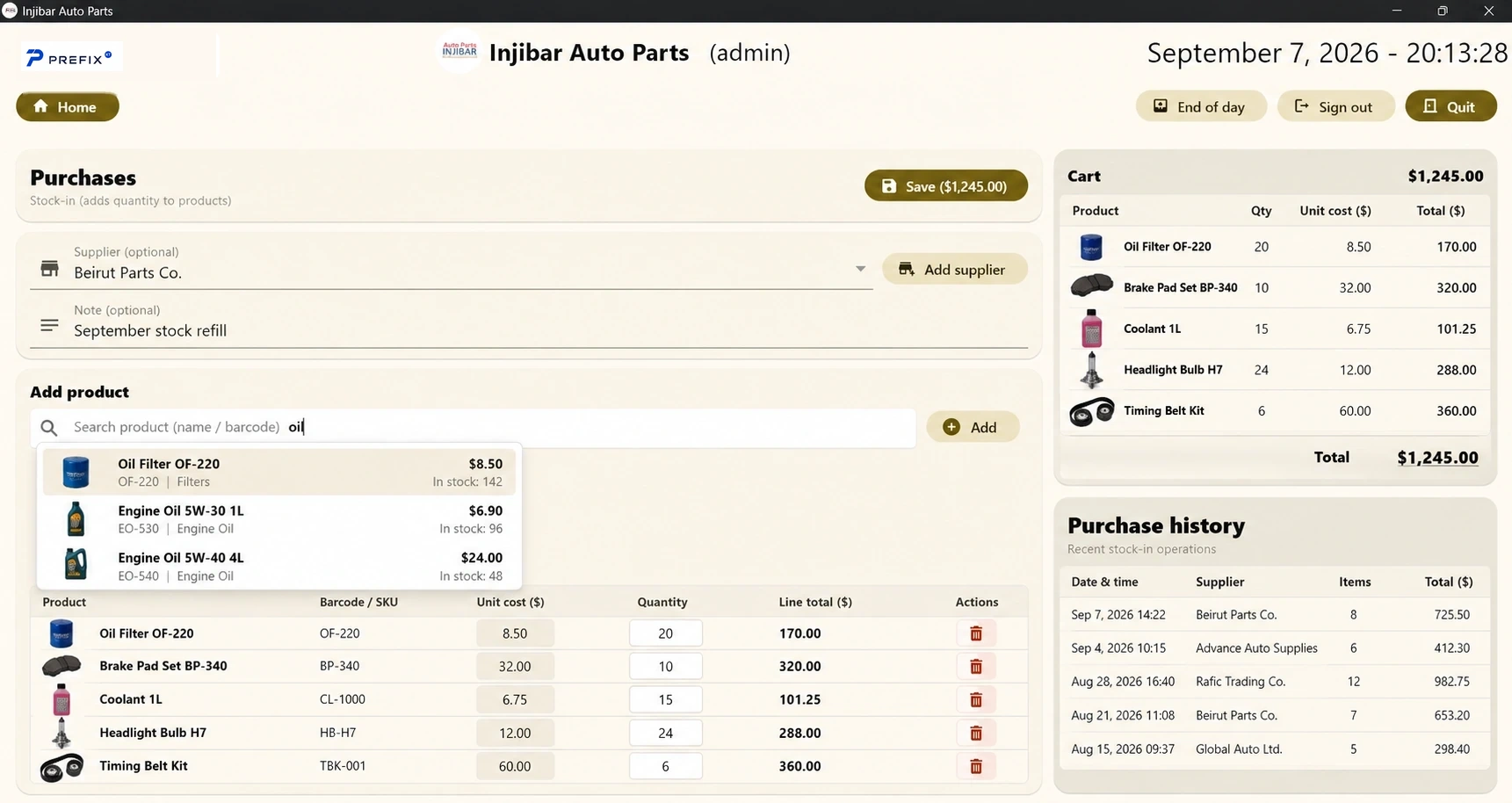Viewport: 1512px width, 803px height.
Task: Delete the Brake Pad Set BP-340 row
Action: 975,667
